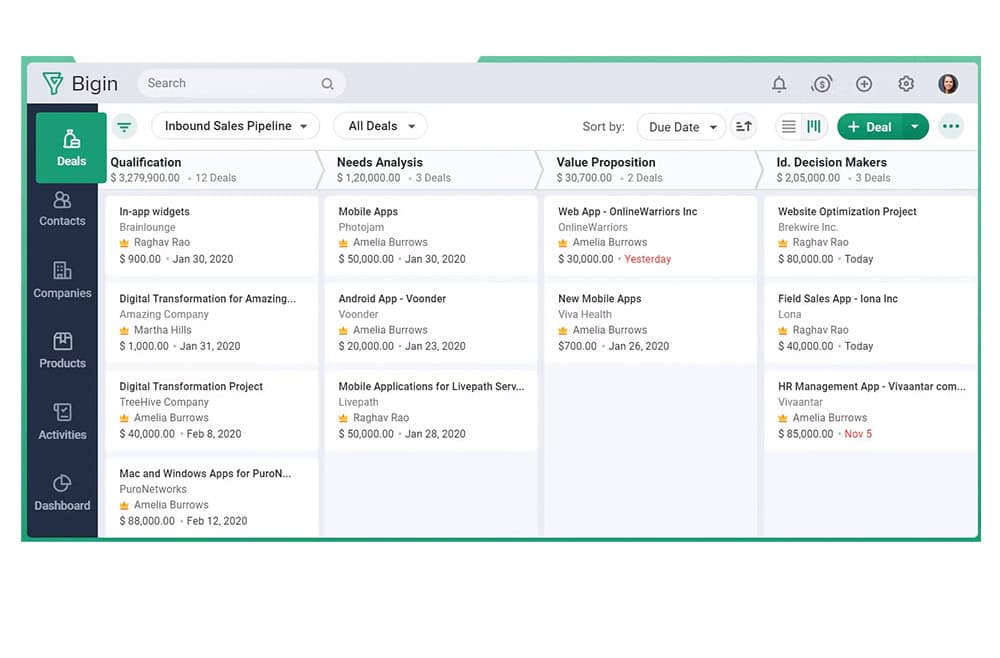Open the Digital Transformation for Amazing... deal
Screen dimensions: 1000x658
[212, 323]
